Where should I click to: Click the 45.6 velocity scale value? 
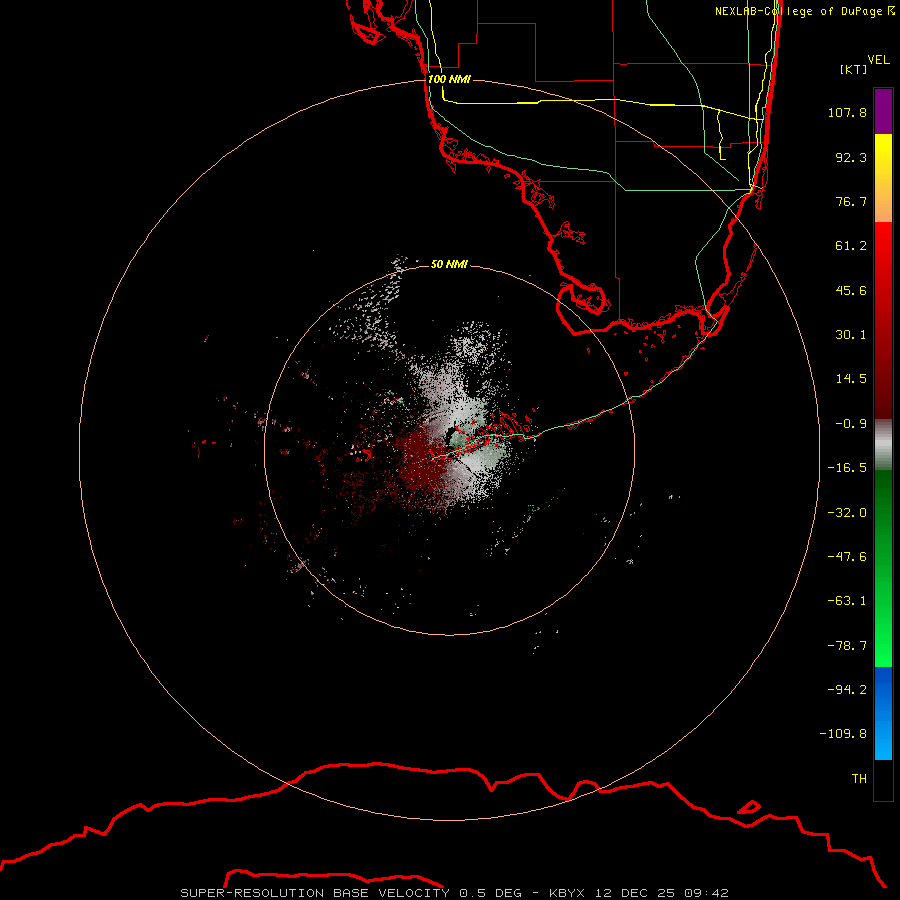pos(851,290)
